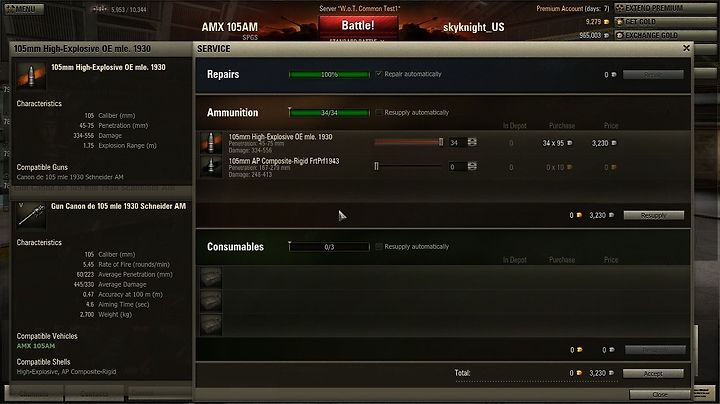720x404 pixels.
Task: Click the Accept button
Action: click(x=653, y=374)
